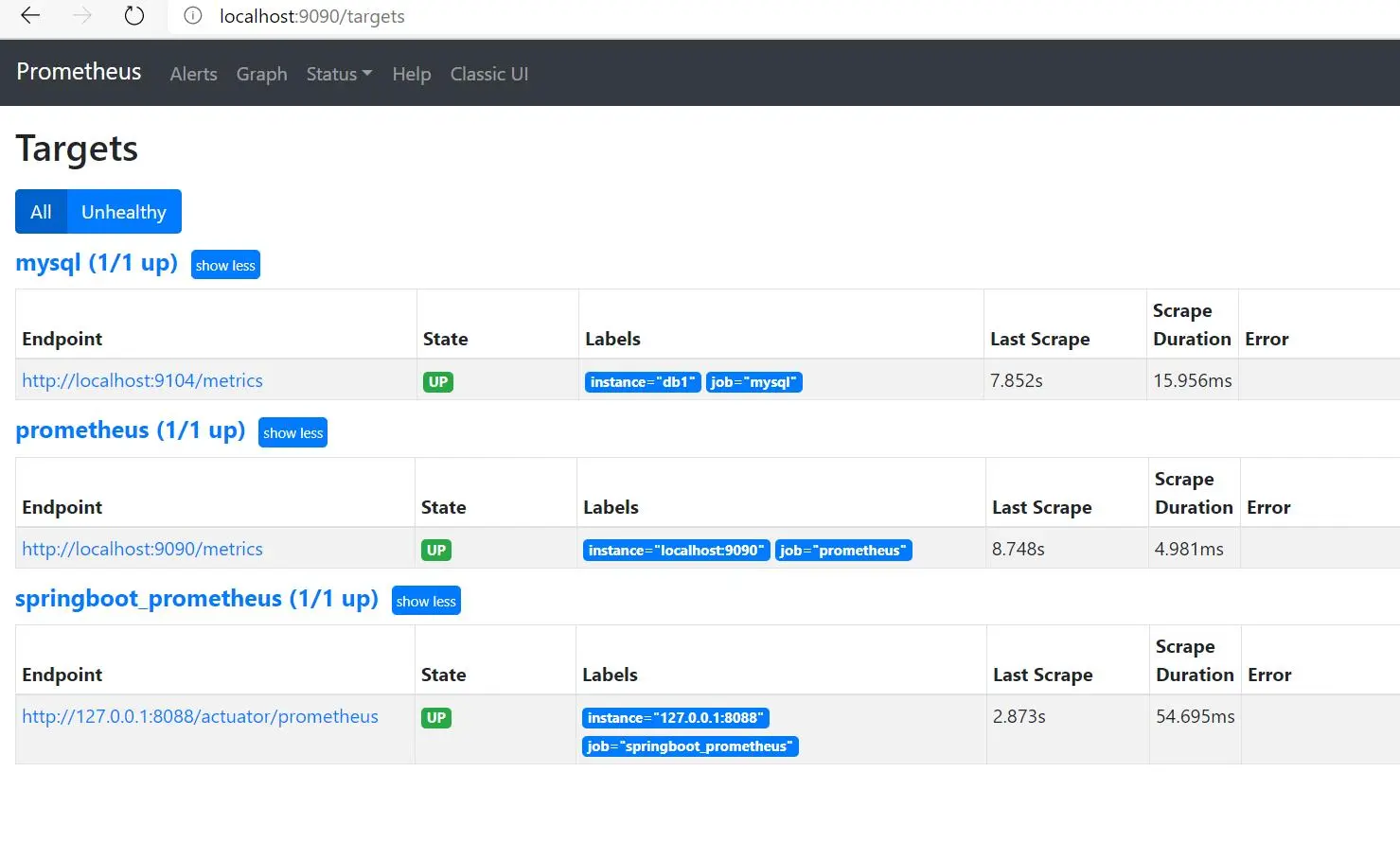Viewport: 1400px width, 842px height.
Task: Click the Targets page heading
Action: [x=77, y=149]
